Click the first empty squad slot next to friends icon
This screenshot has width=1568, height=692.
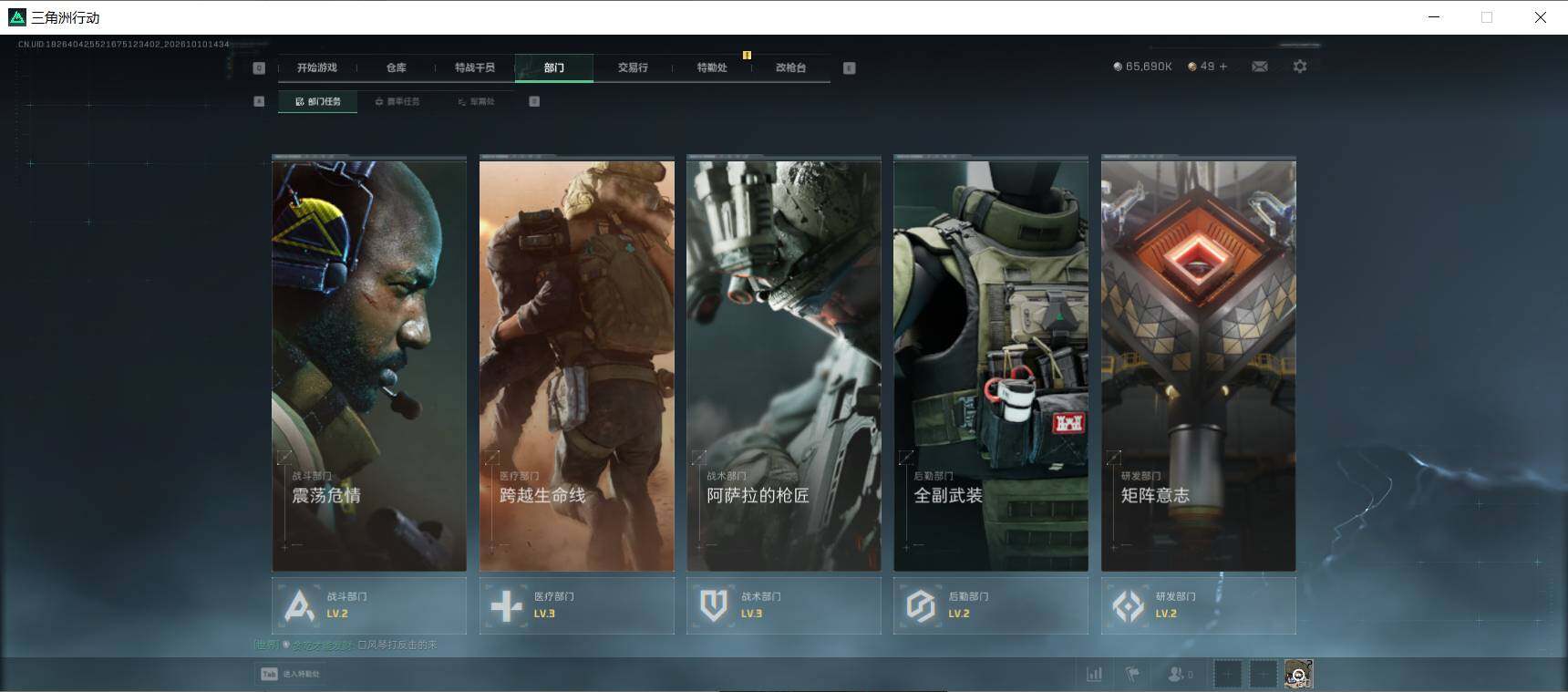click(x=1227, y=675)
